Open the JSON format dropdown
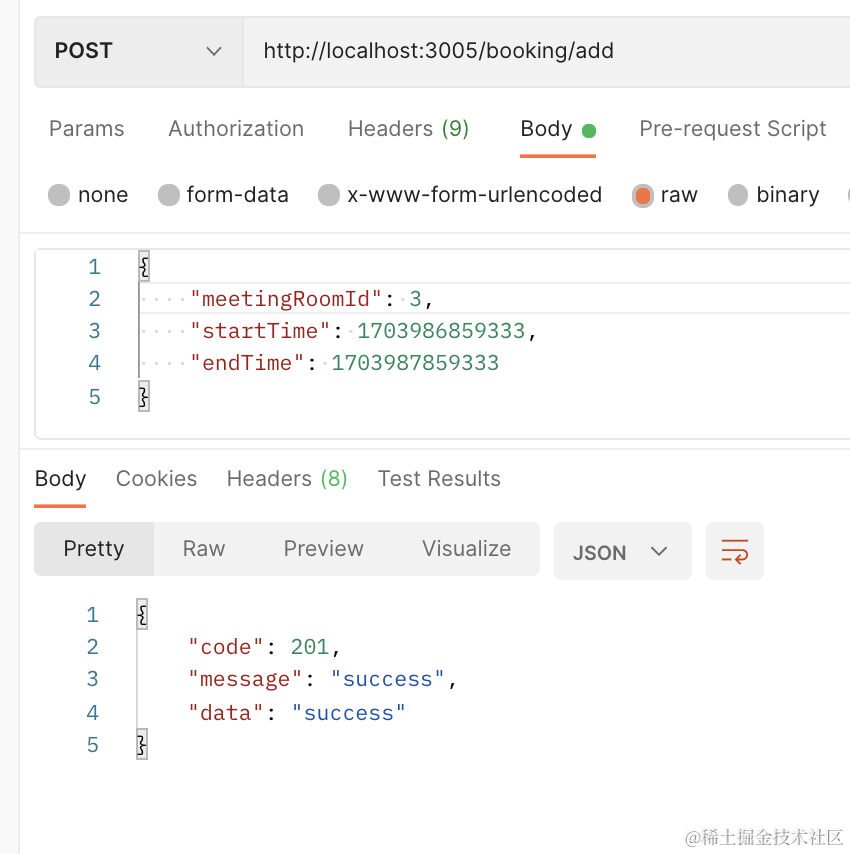The height and width of the screenshot is (854, 850). click(621, 552)
